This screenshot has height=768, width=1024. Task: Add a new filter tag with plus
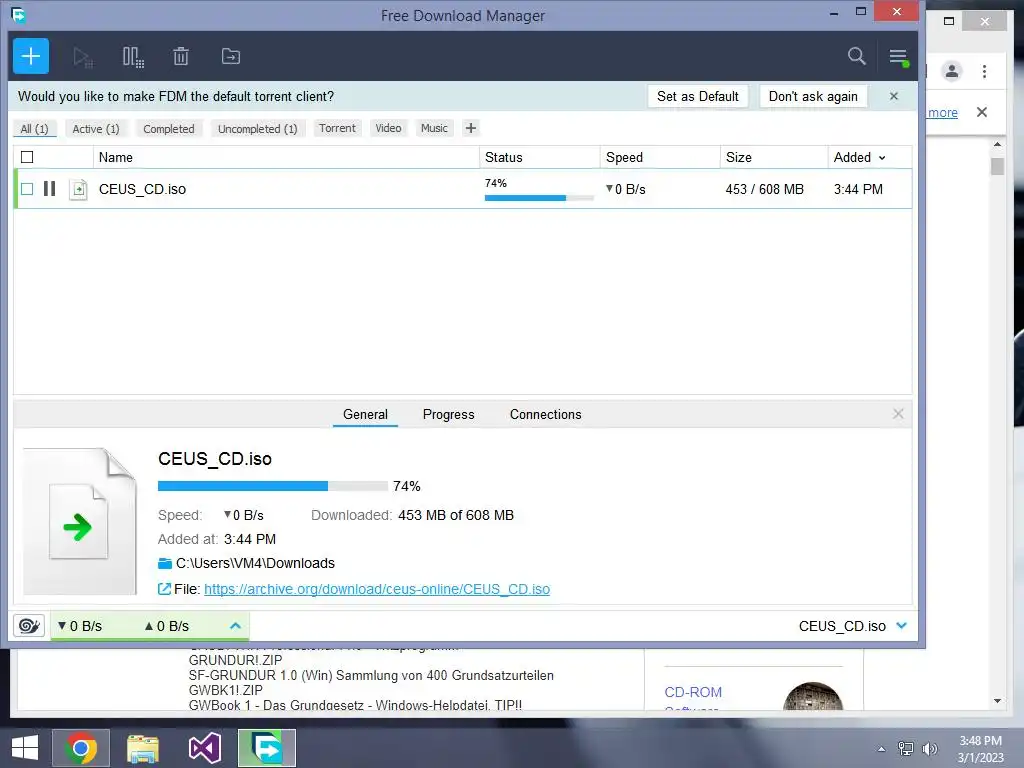click(471, 128)
